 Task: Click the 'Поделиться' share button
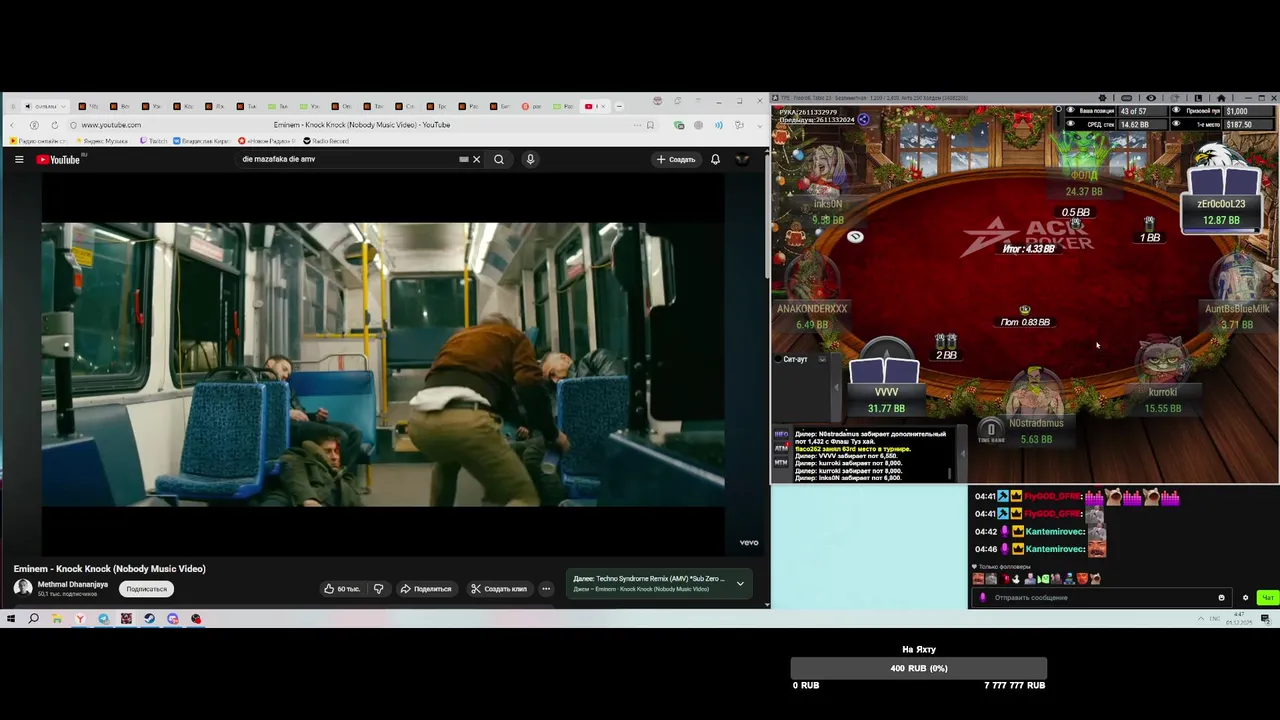tap(426, 589)
